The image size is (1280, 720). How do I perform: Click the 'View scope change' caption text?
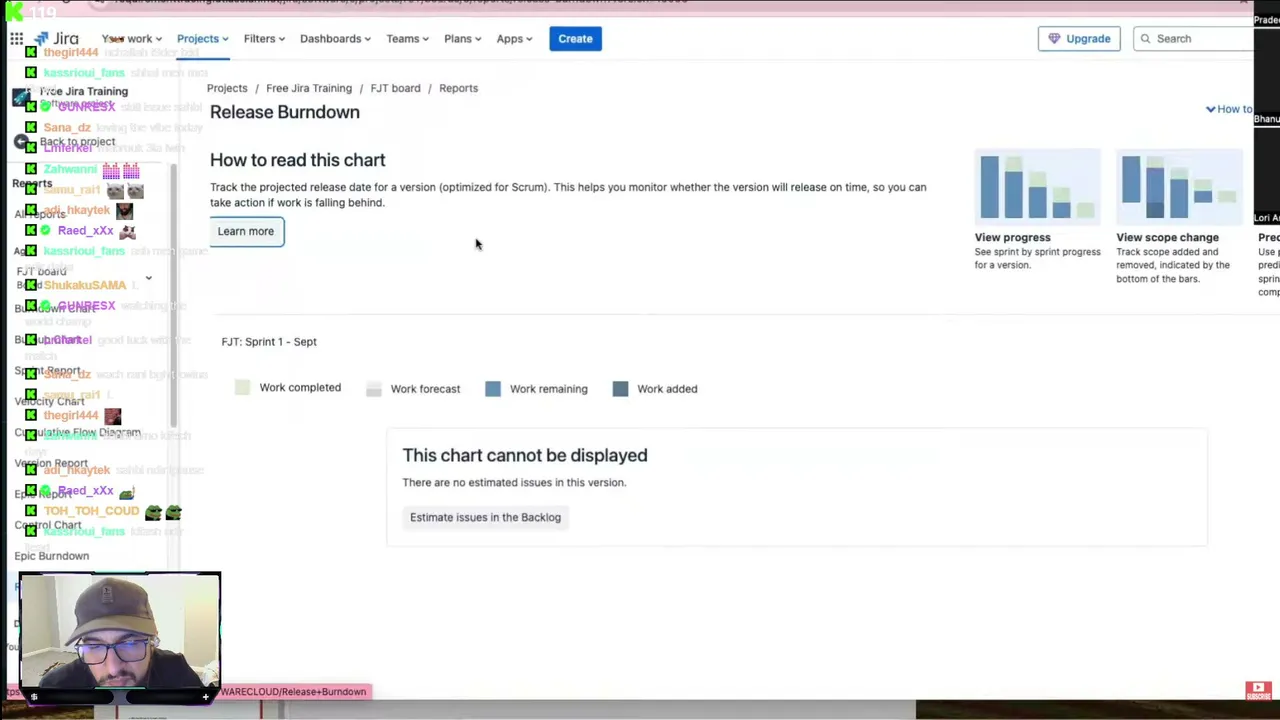[x=1167, y=238]
